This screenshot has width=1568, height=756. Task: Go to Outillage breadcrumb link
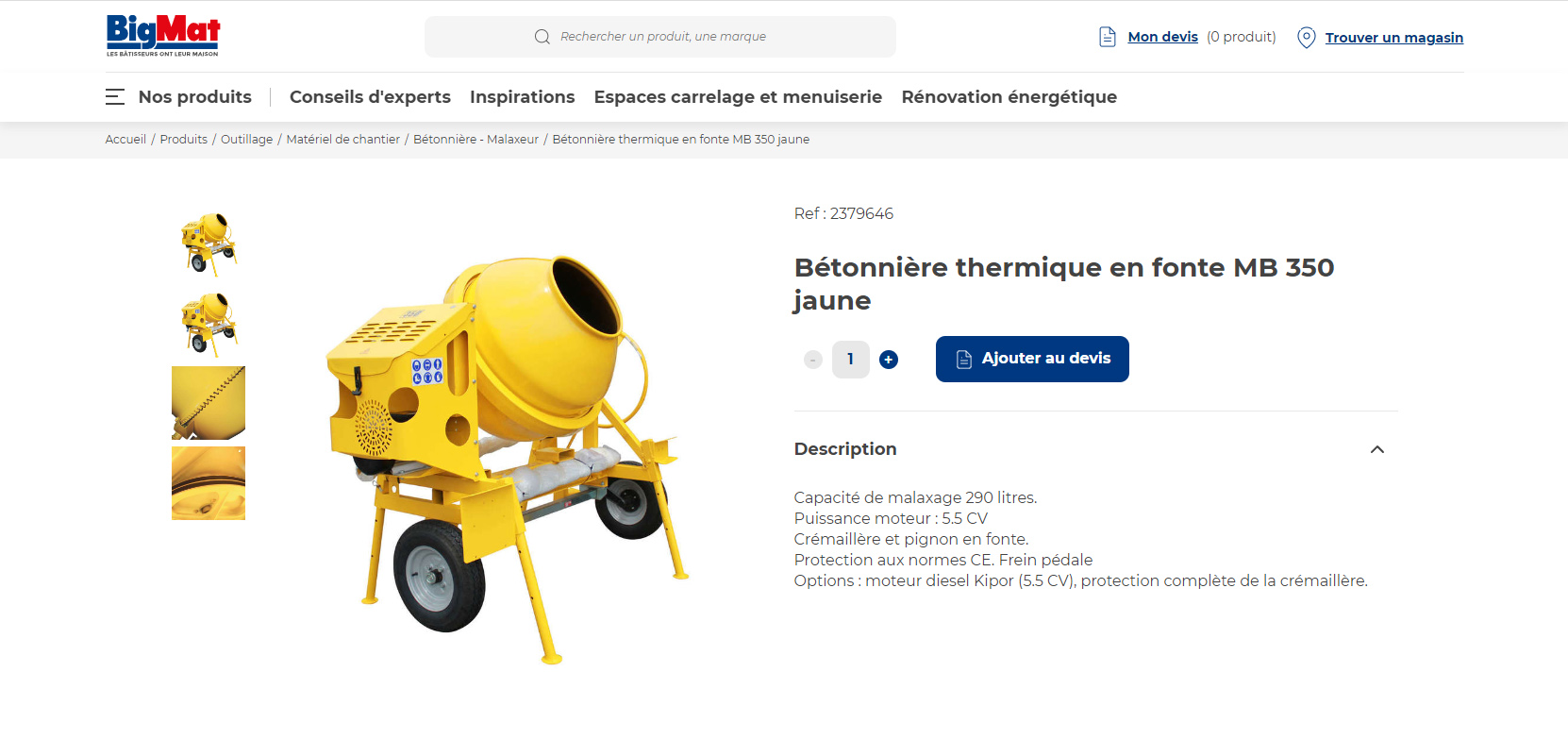(x=246, y=140)
